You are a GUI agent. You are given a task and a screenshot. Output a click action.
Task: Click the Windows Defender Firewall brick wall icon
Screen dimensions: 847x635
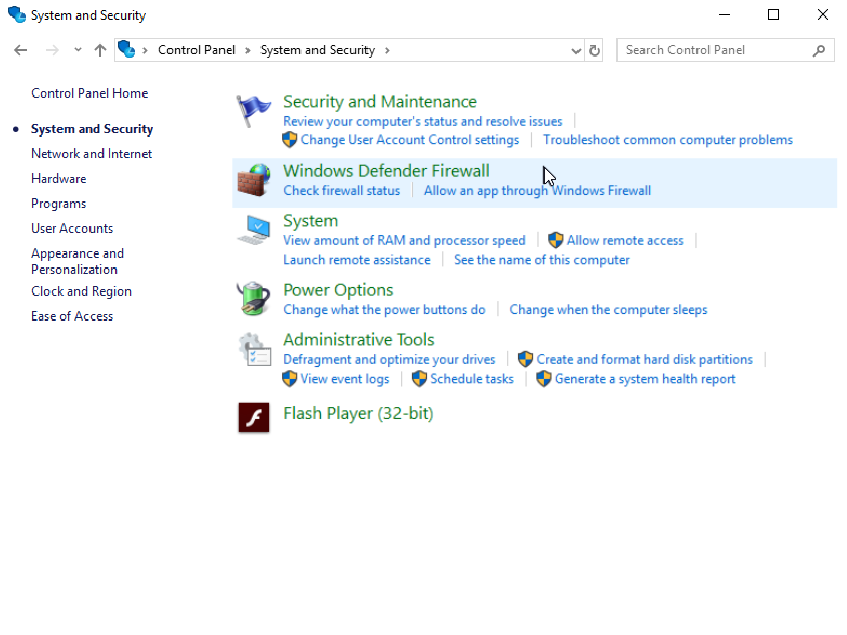(x=253, y=180)
